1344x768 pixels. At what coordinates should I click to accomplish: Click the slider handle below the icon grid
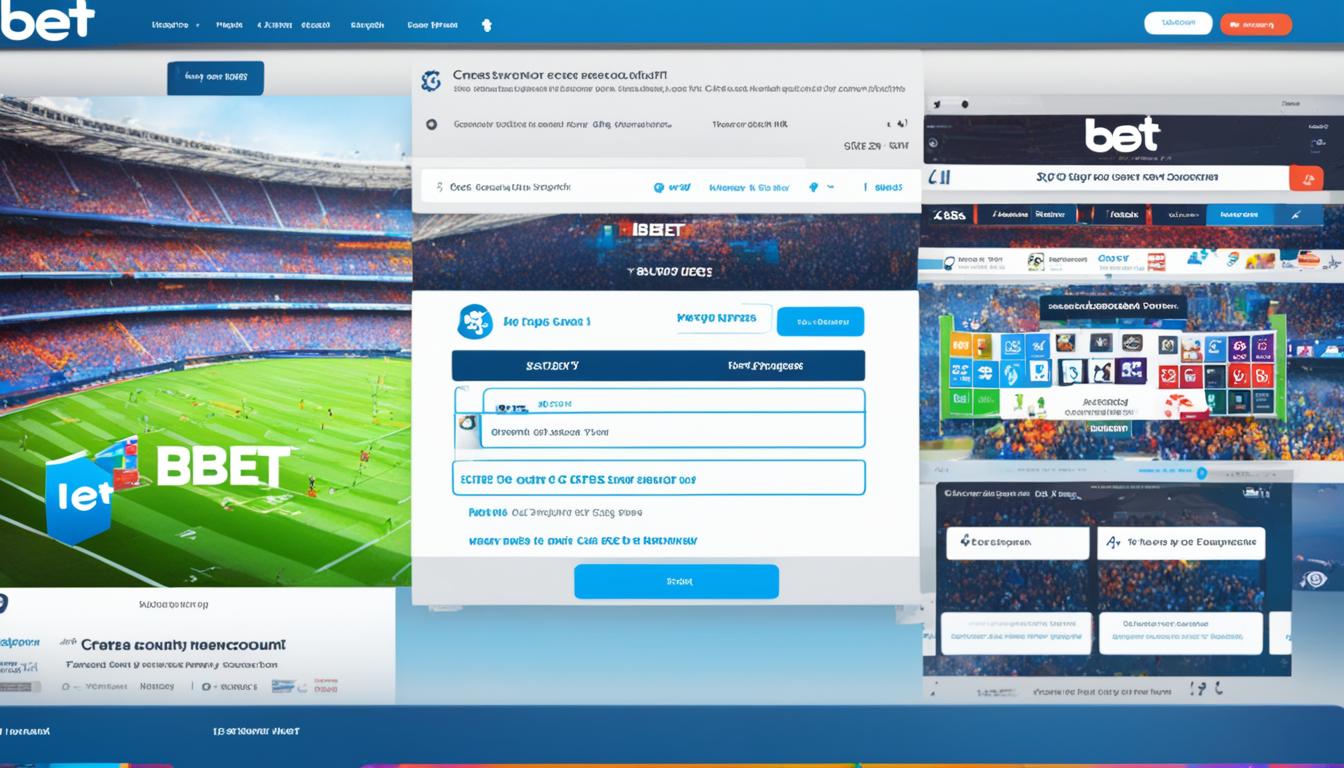pyautogui.click(x=1201, y=473)
